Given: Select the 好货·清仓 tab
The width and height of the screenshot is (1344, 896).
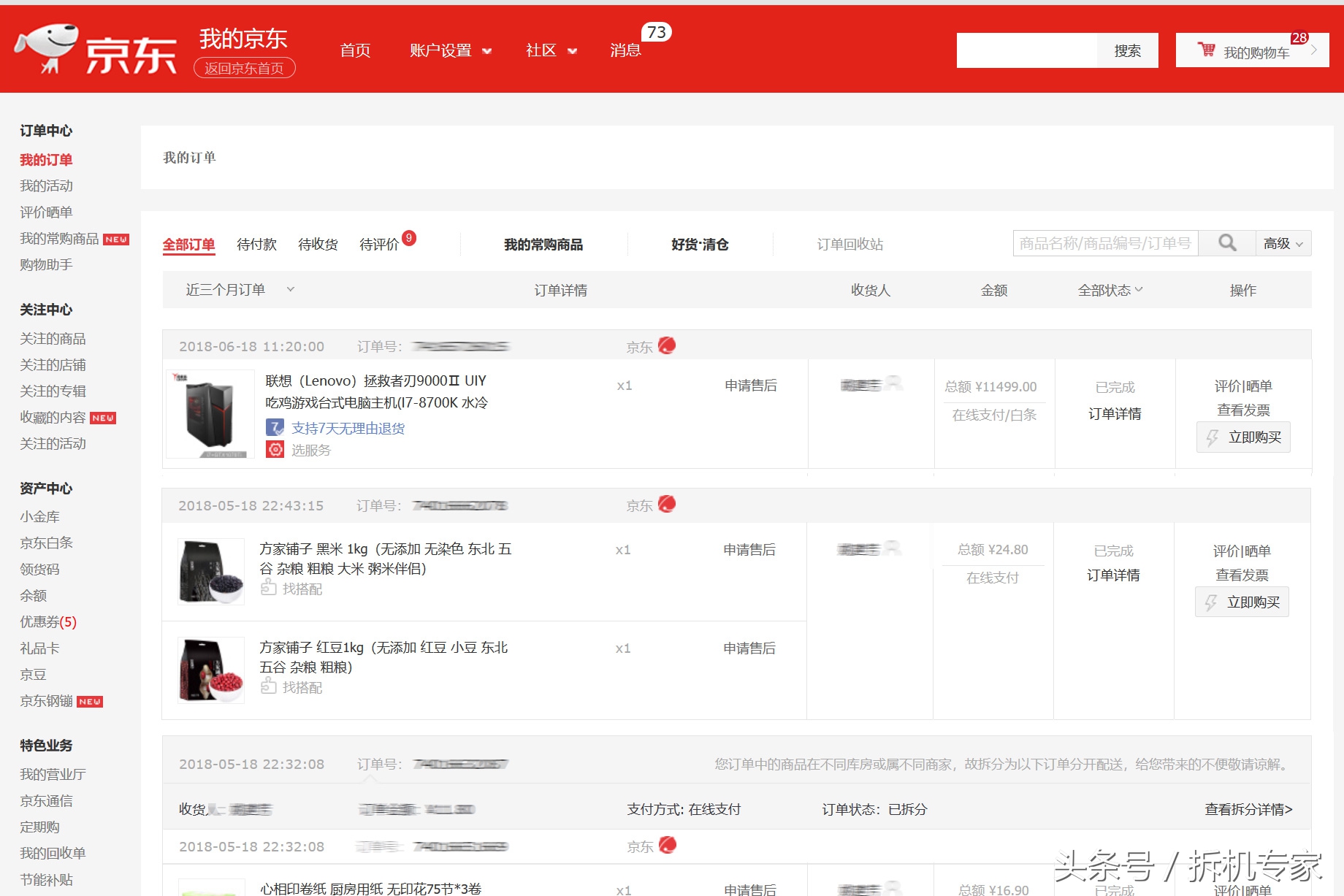Looking at the screenshot, I should [x=698, y=244].
